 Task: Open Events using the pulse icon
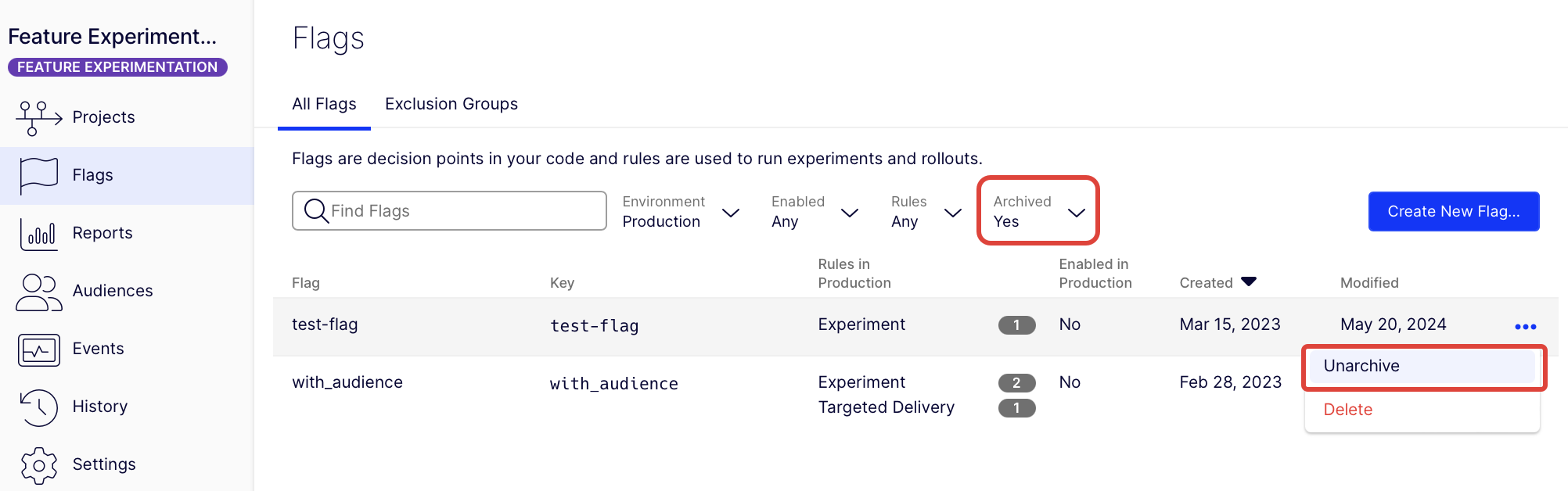pos(38,349)
